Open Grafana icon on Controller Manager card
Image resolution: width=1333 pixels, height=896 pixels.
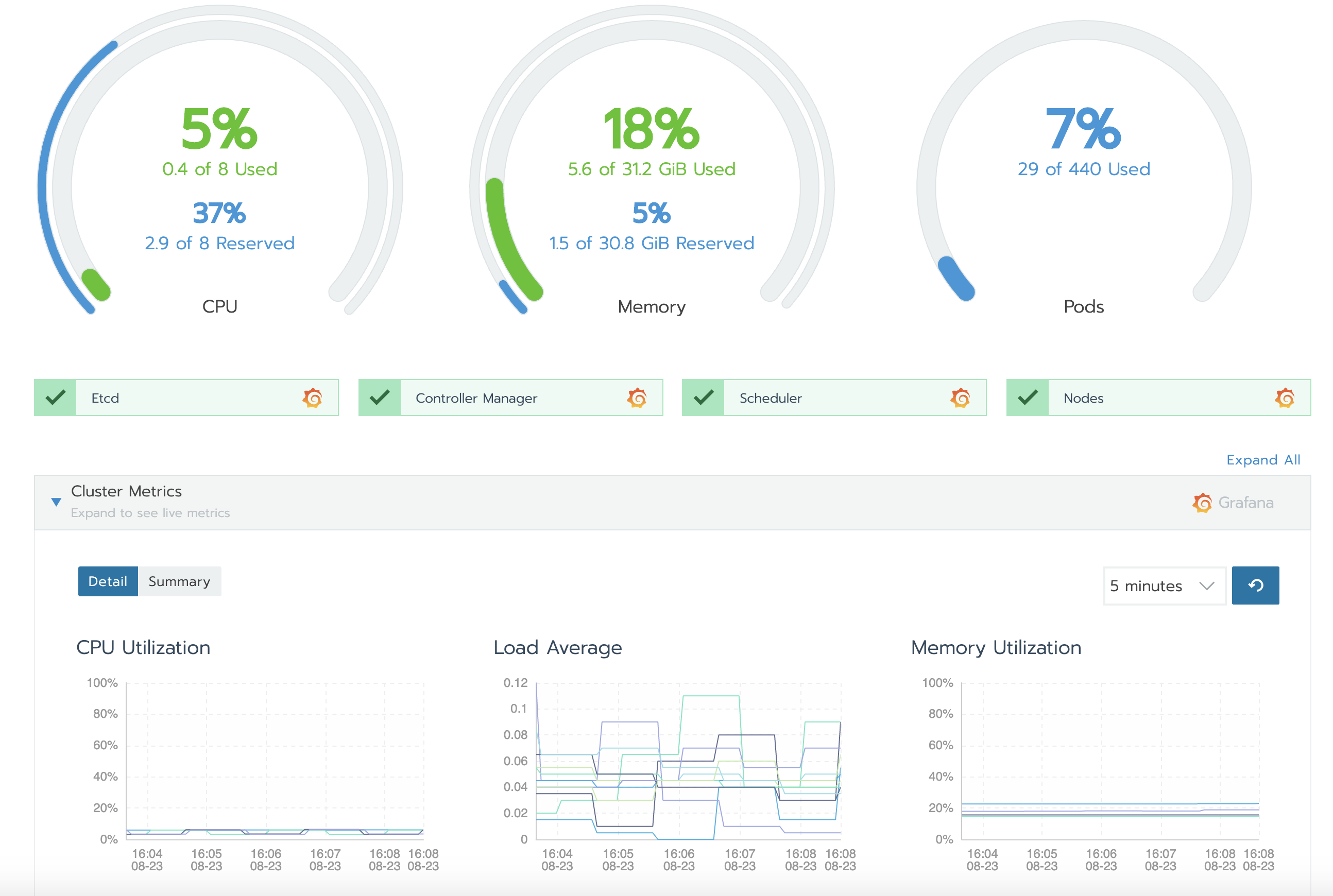click(x=637, y=398)
